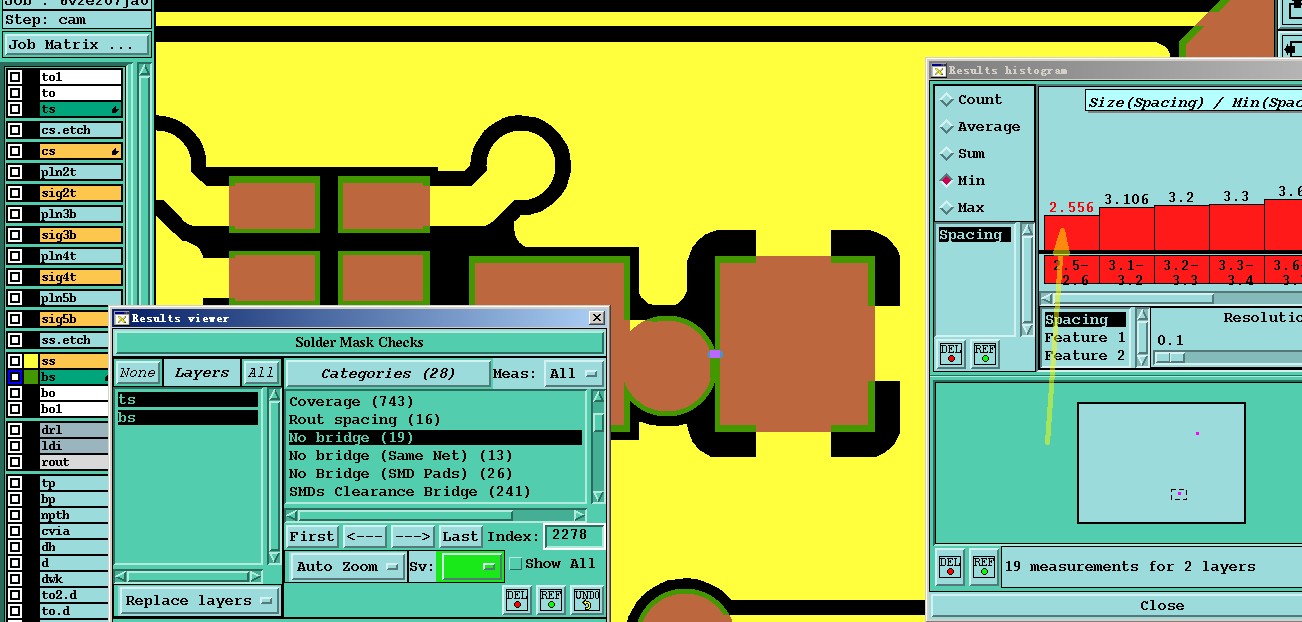The image size is (1302, 622).
Task: Click the DEL icon in Results viewer
Action: pos(517,599)
